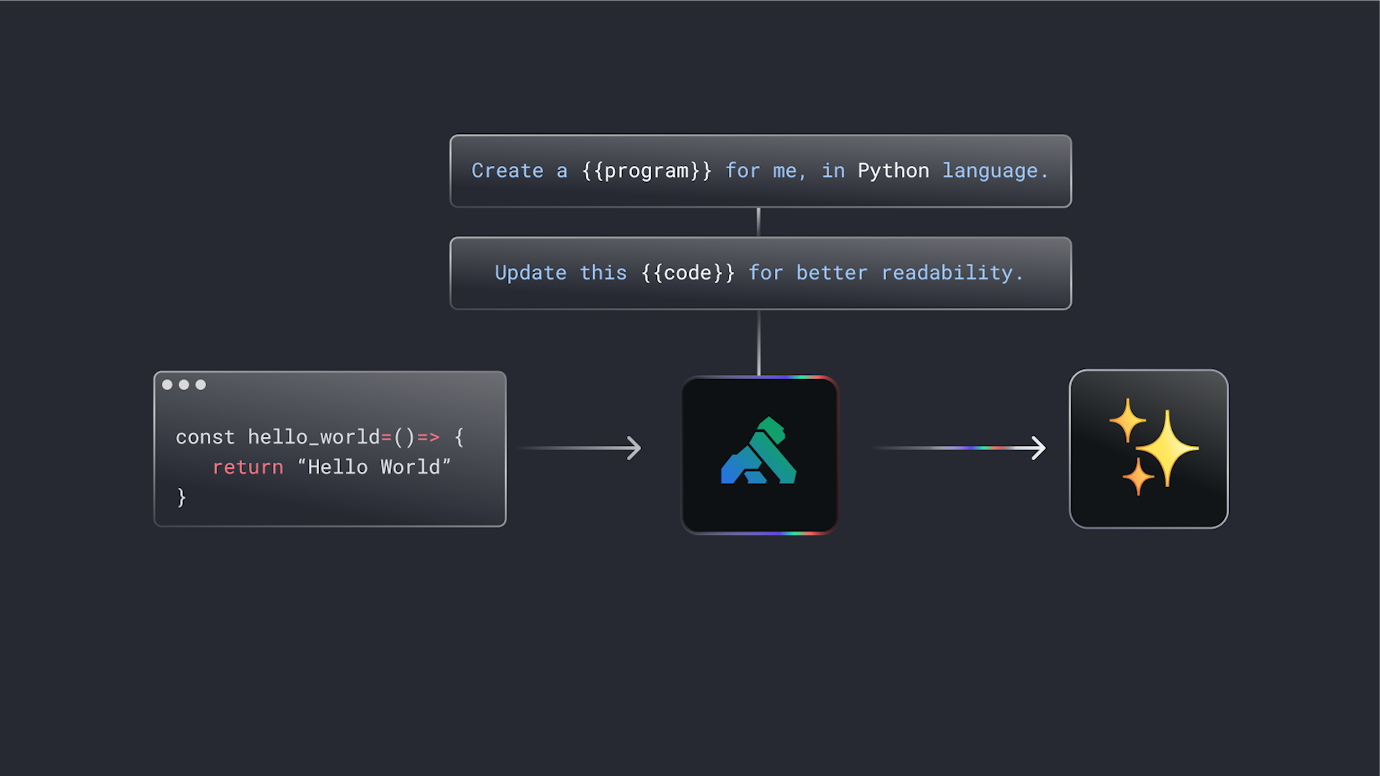
Task: Click the closing curly brace in code
Action: pos(182,497)
